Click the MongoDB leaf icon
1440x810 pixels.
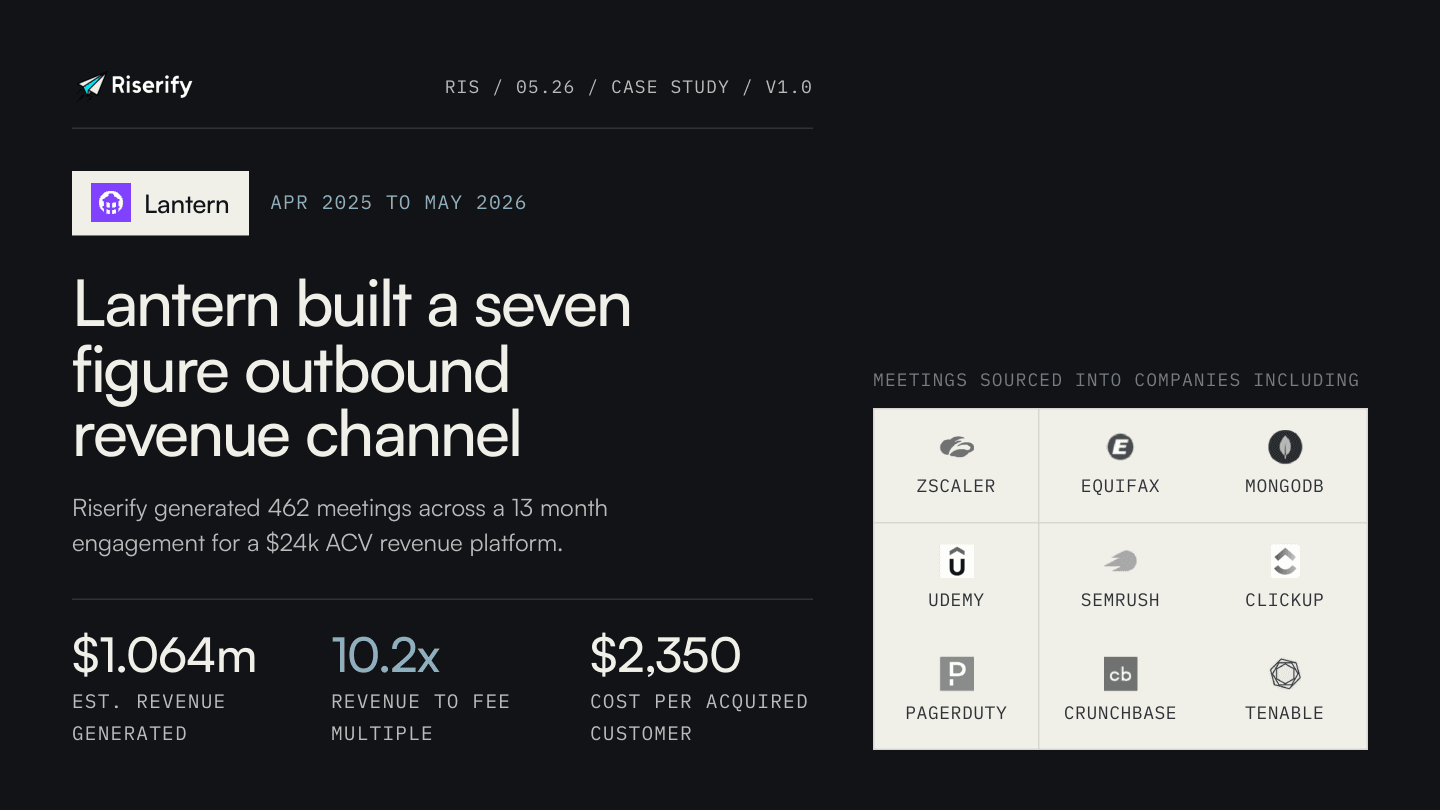pyautogui.click(x=1284, y=447)
